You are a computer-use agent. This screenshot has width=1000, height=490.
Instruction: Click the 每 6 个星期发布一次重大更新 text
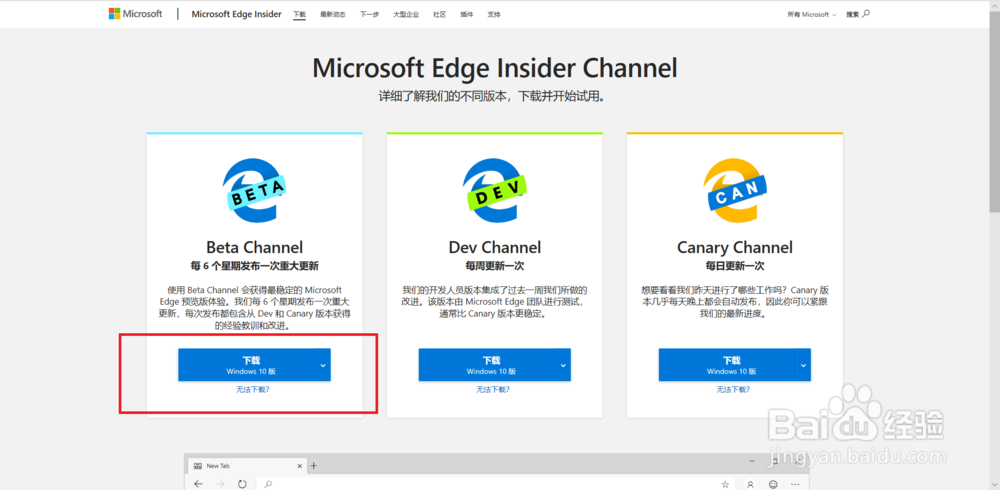pos(254,266)
